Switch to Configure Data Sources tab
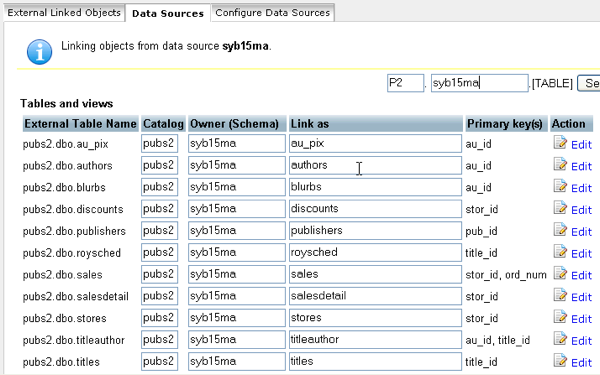Image resolution: width=600 pixels, height=375 pixels. pos(272,13)
